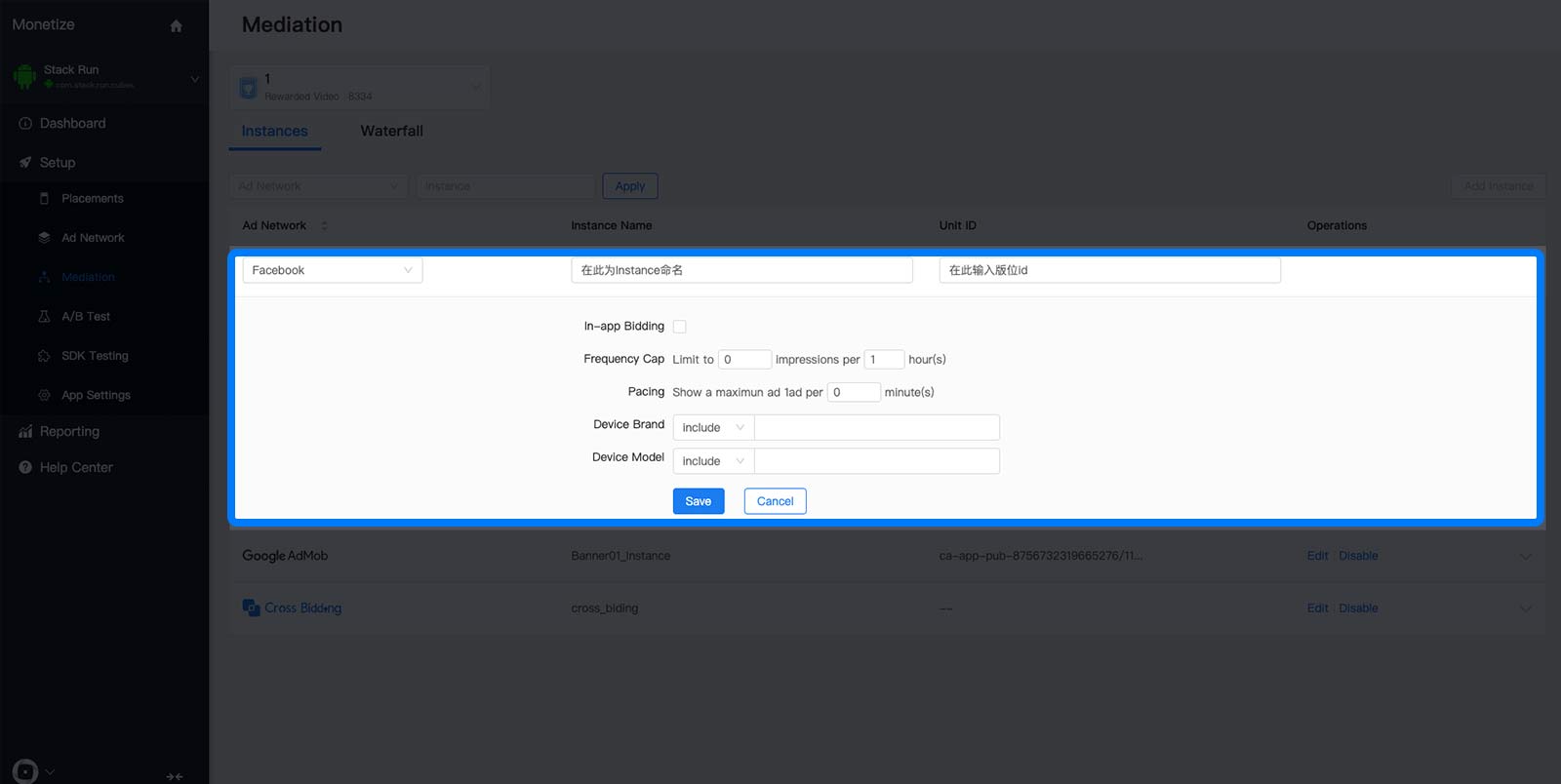Click the SDK Testing icon
This screenshot has height=784, width=1561.
(44, 356)
